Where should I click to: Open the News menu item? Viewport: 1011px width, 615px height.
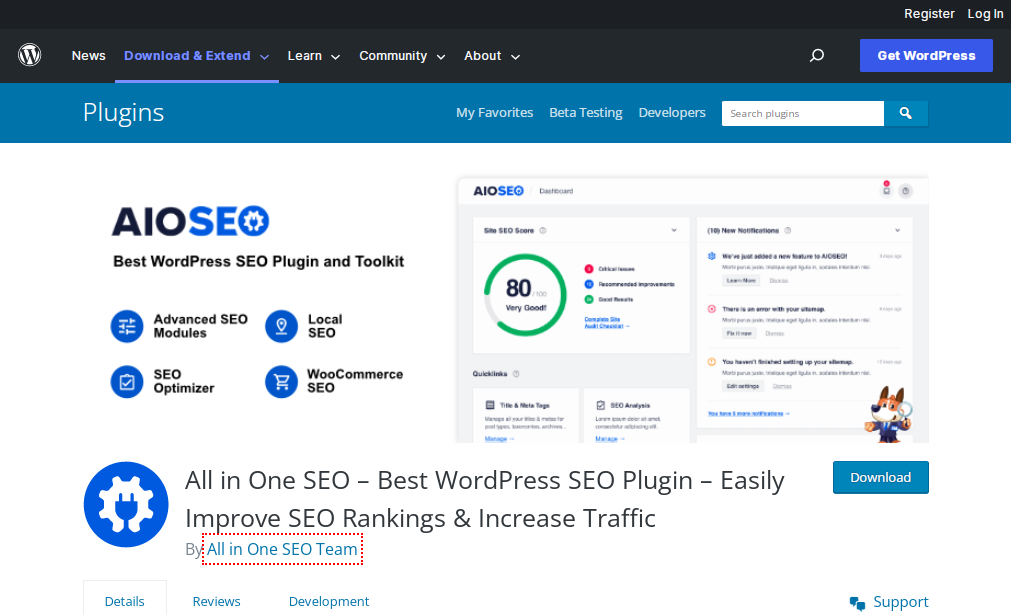(x=88, y=56)
